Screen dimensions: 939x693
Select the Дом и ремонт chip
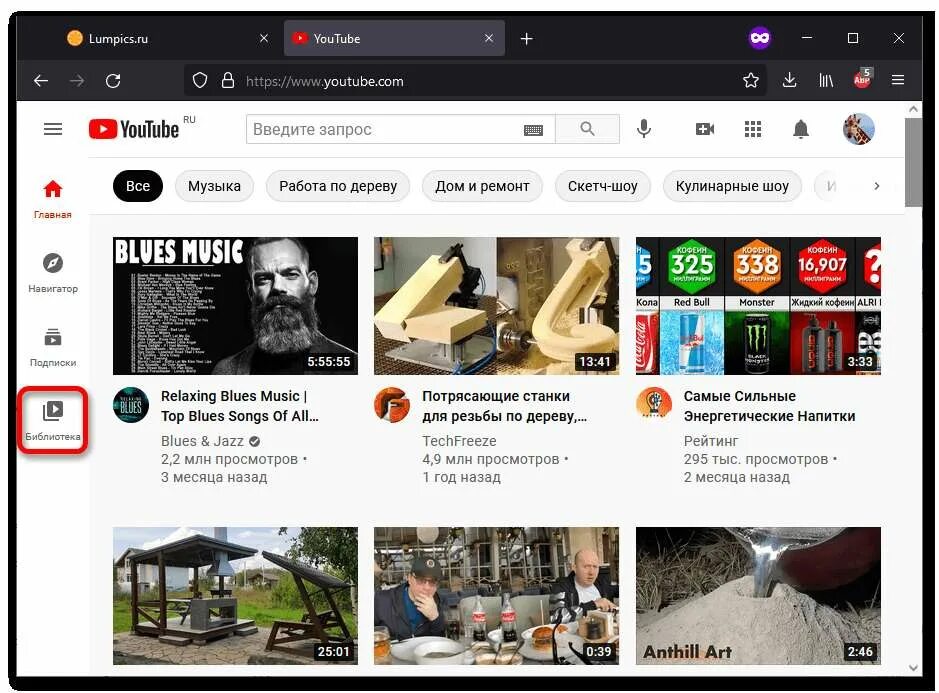482,186
